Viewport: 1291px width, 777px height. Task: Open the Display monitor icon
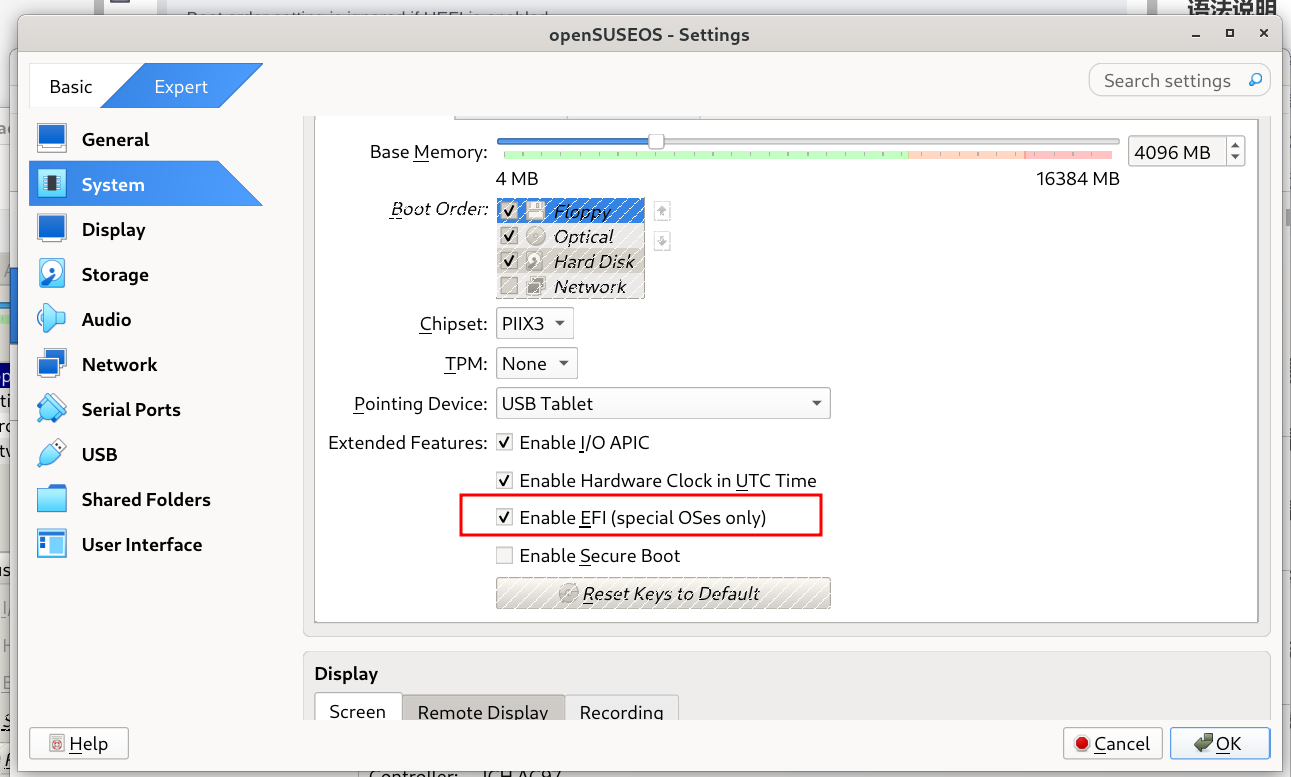(52, 229)
